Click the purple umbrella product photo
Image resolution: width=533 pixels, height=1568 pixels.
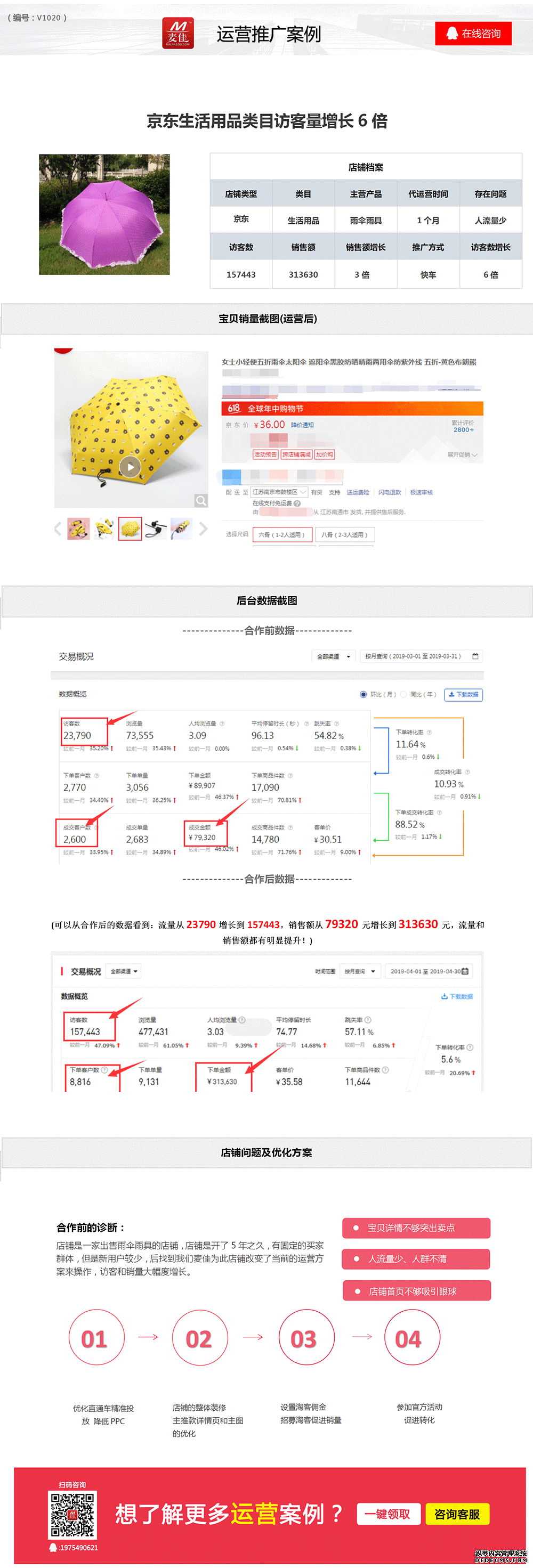tap(104, 214)
